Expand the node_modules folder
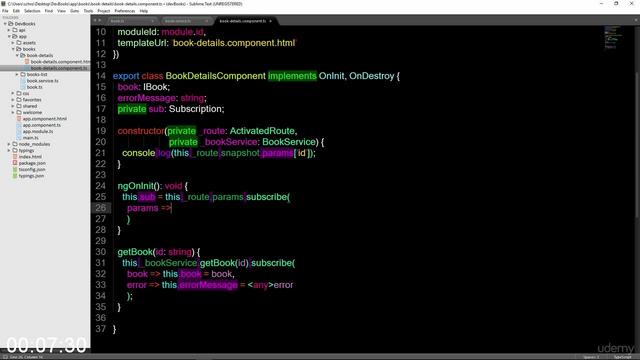 (x=9, y=144)
